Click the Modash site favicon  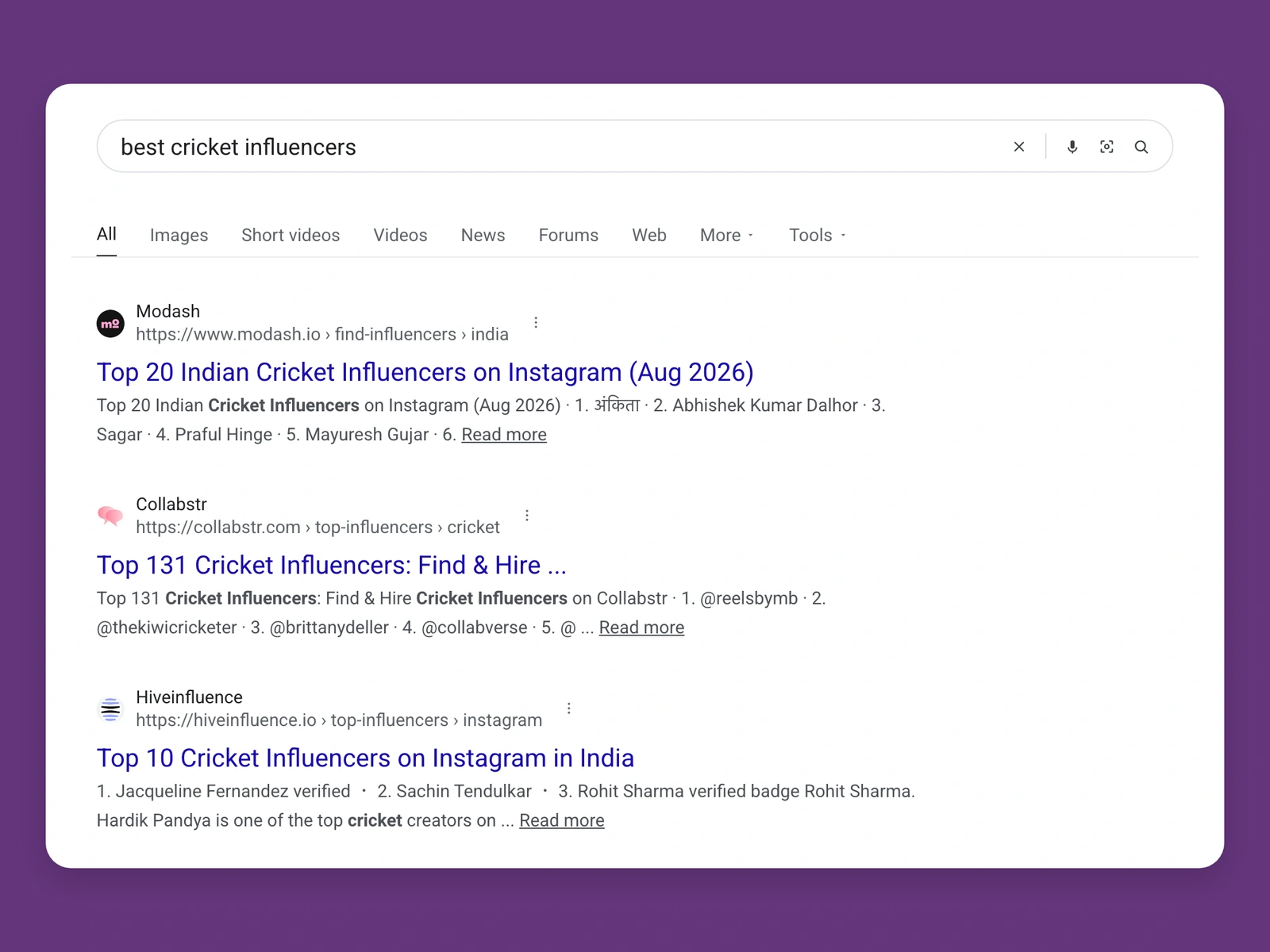110,323
